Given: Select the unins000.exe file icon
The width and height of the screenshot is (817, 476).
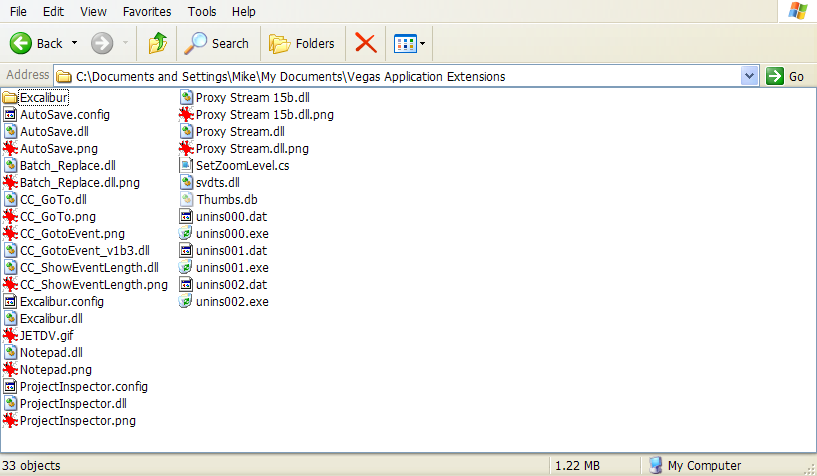Looking at the screenshot, I should pos(186,233).
